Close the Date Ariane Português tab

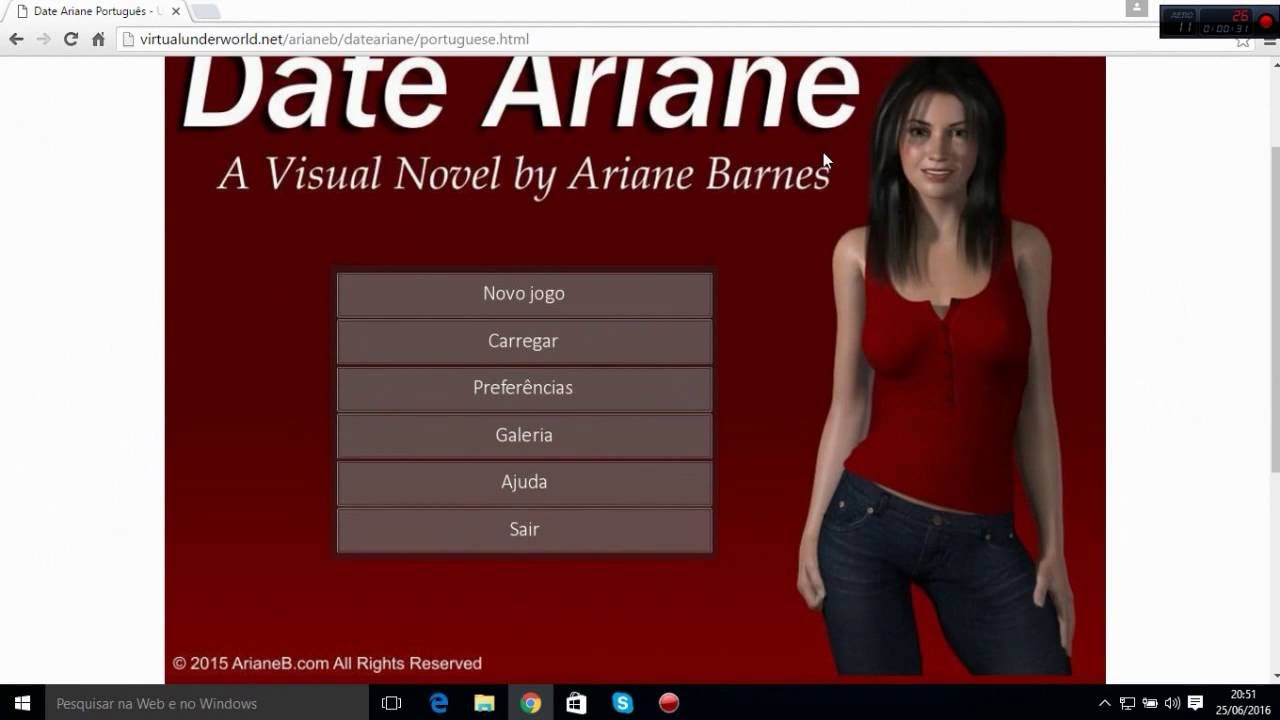tap(175, 11)
